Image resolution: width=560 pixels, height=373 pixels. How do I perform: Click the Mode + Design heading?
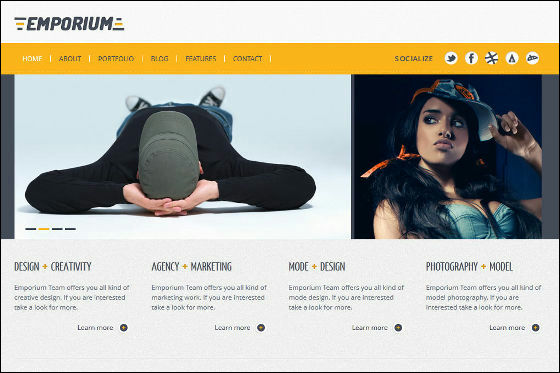(x=317, y=267)
